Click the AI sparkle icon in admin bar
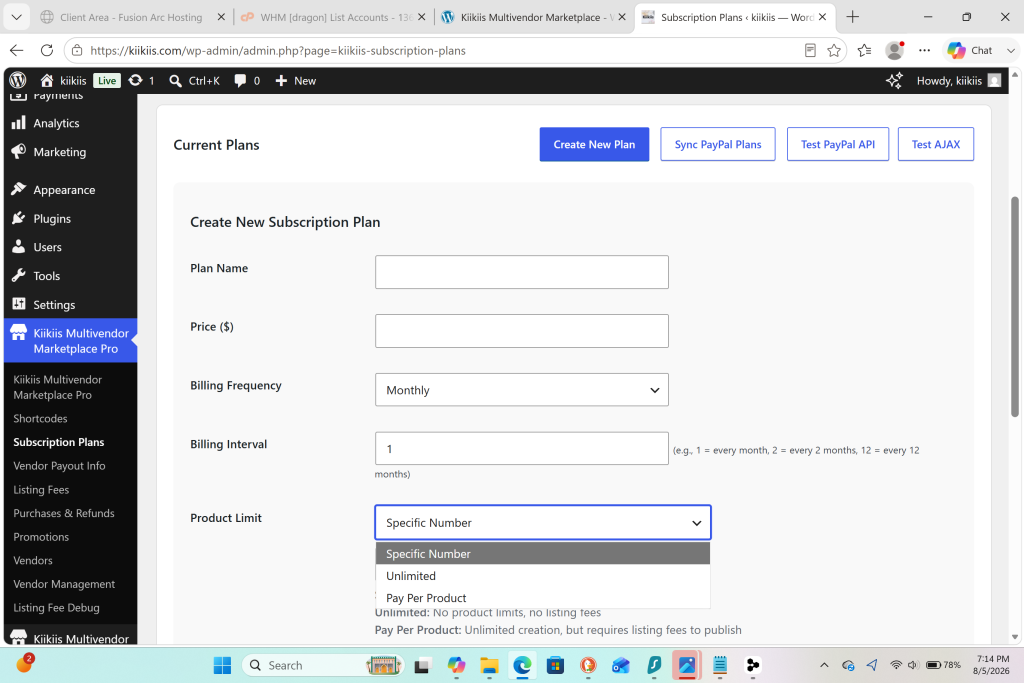1024x683 pixels. coord(894,80)
